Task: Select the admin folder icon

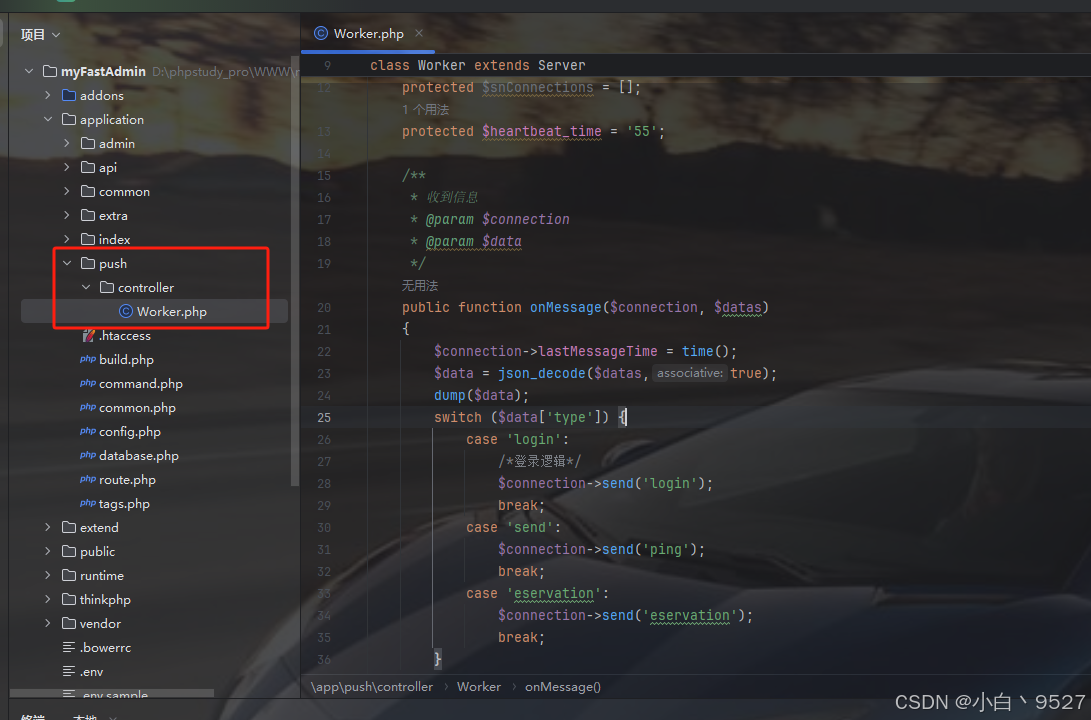Action: pos(88,143)
